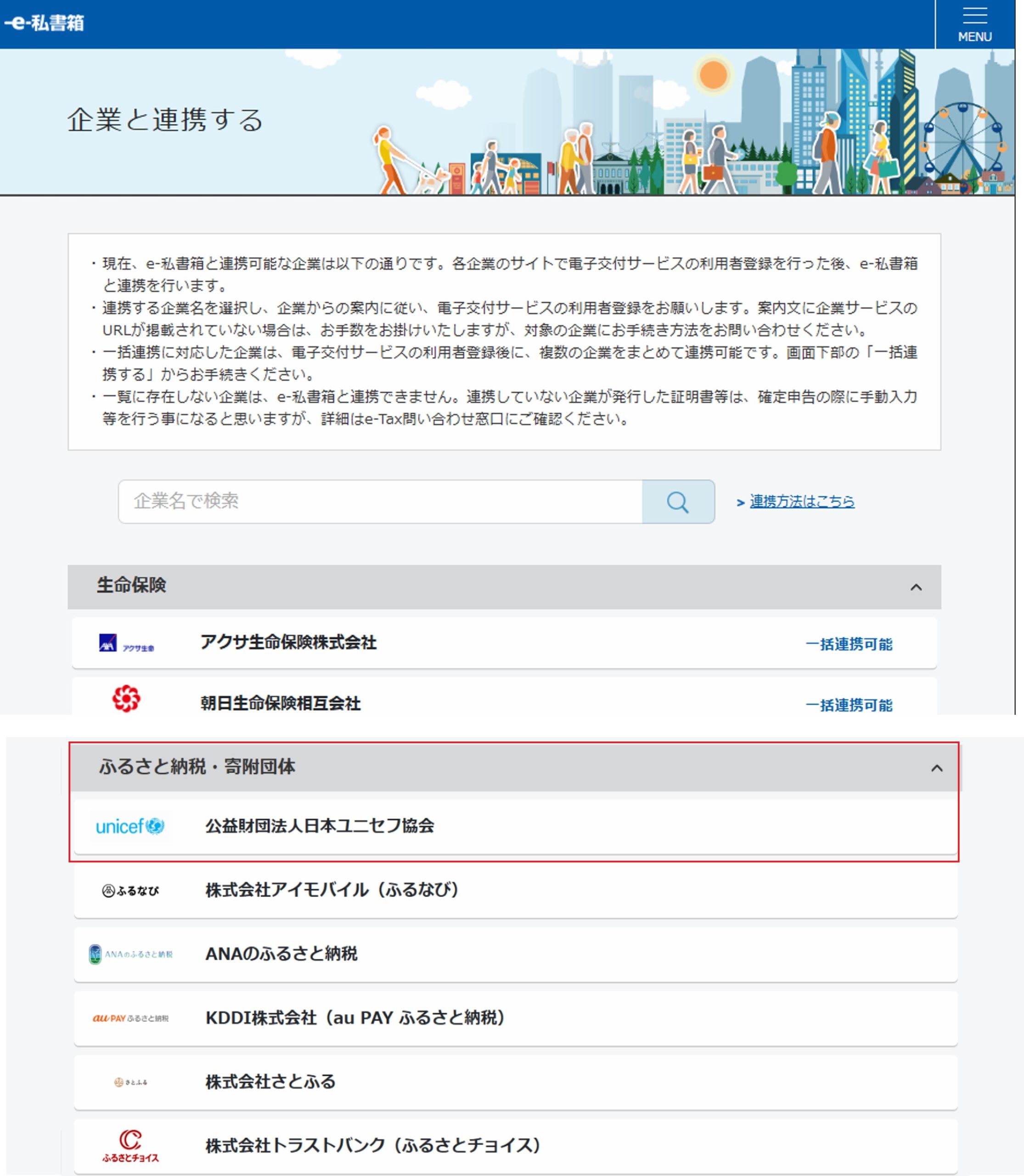Click the au PAY ふるさと納税 logo
This screenshot has height=1176, width=1024.
click(130, 1018)
